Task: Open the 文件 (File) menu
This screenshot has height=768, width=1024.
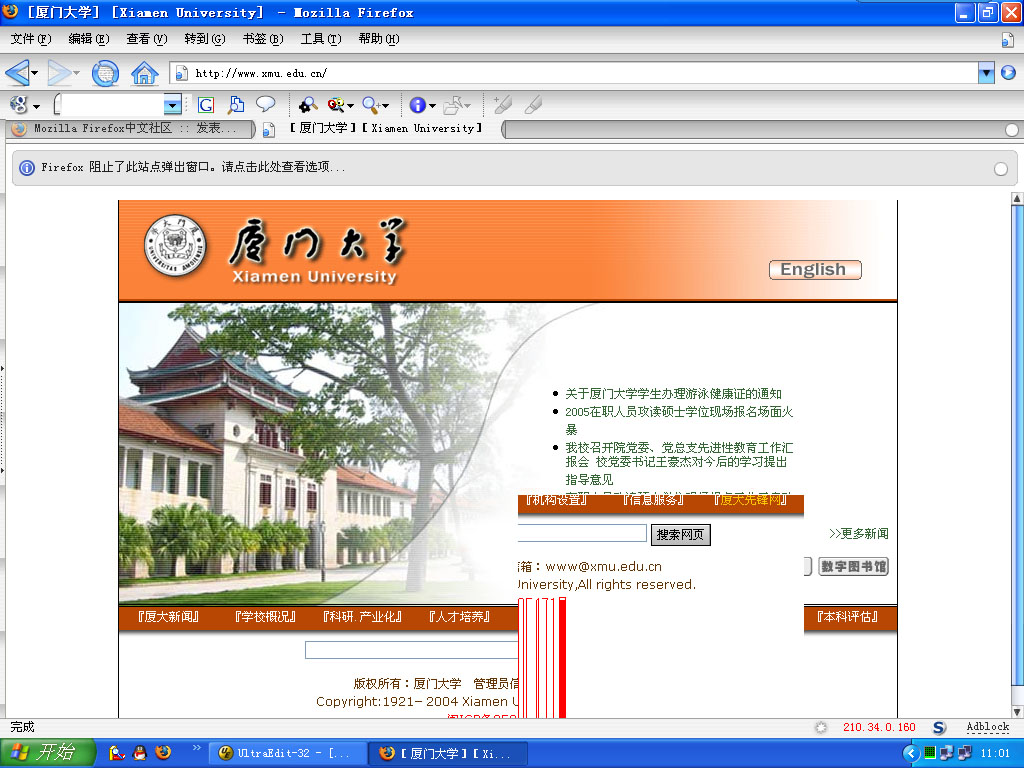Action: [x=31, y=39]
